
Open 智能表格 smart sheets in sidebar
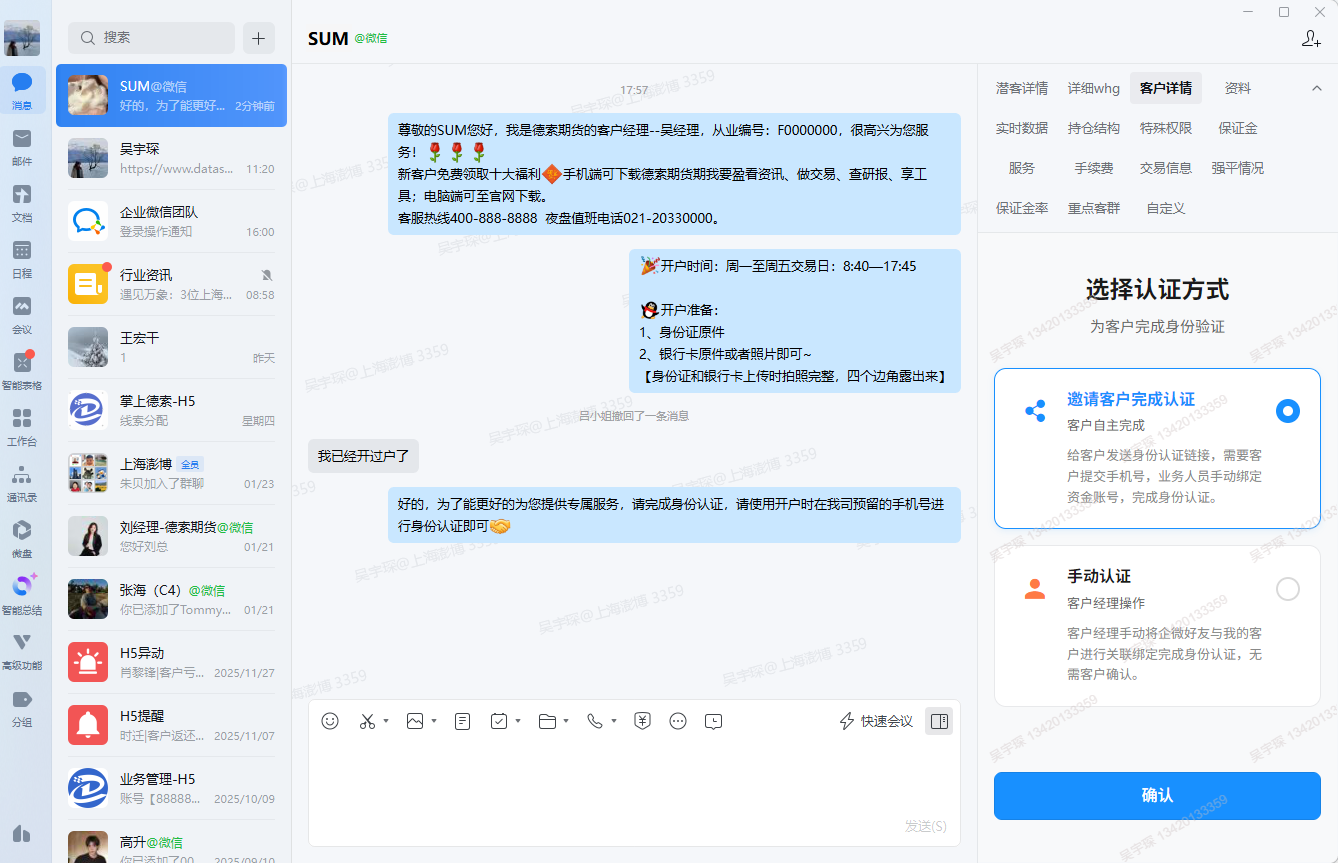tap(22, 371)
